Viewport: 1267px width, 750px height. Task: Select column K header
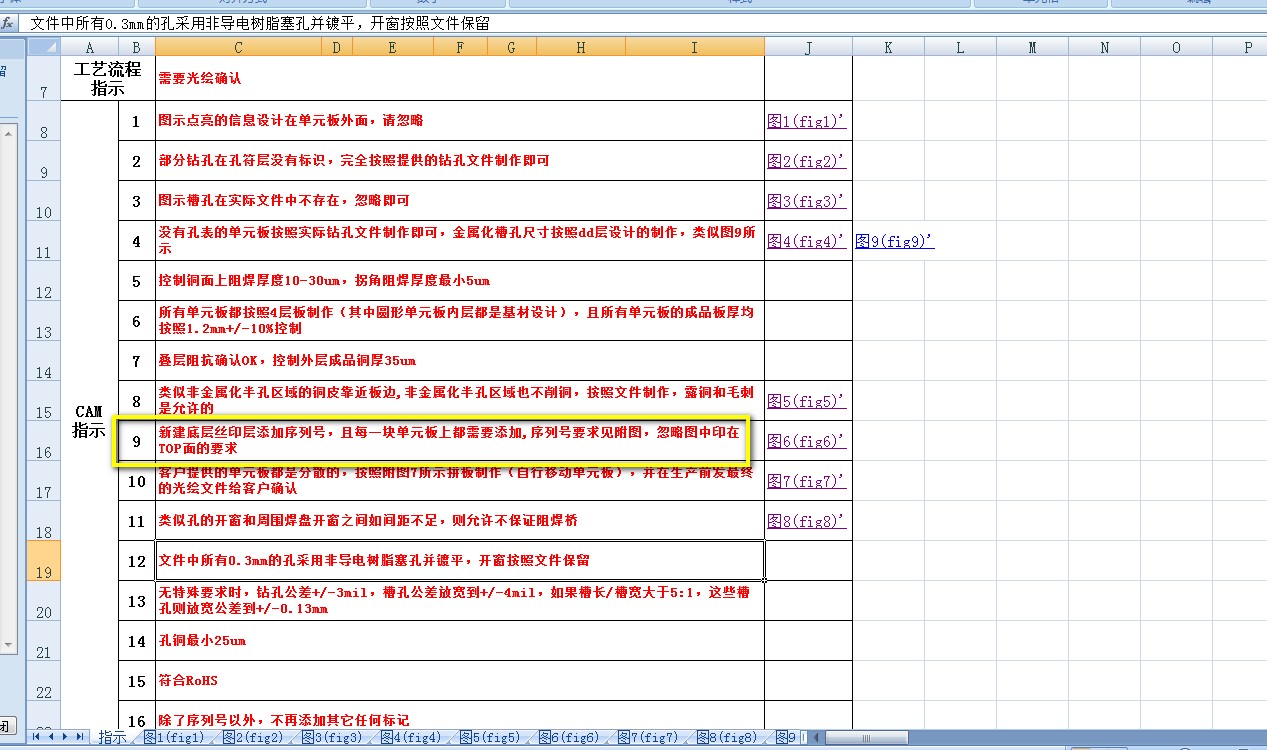888,47
